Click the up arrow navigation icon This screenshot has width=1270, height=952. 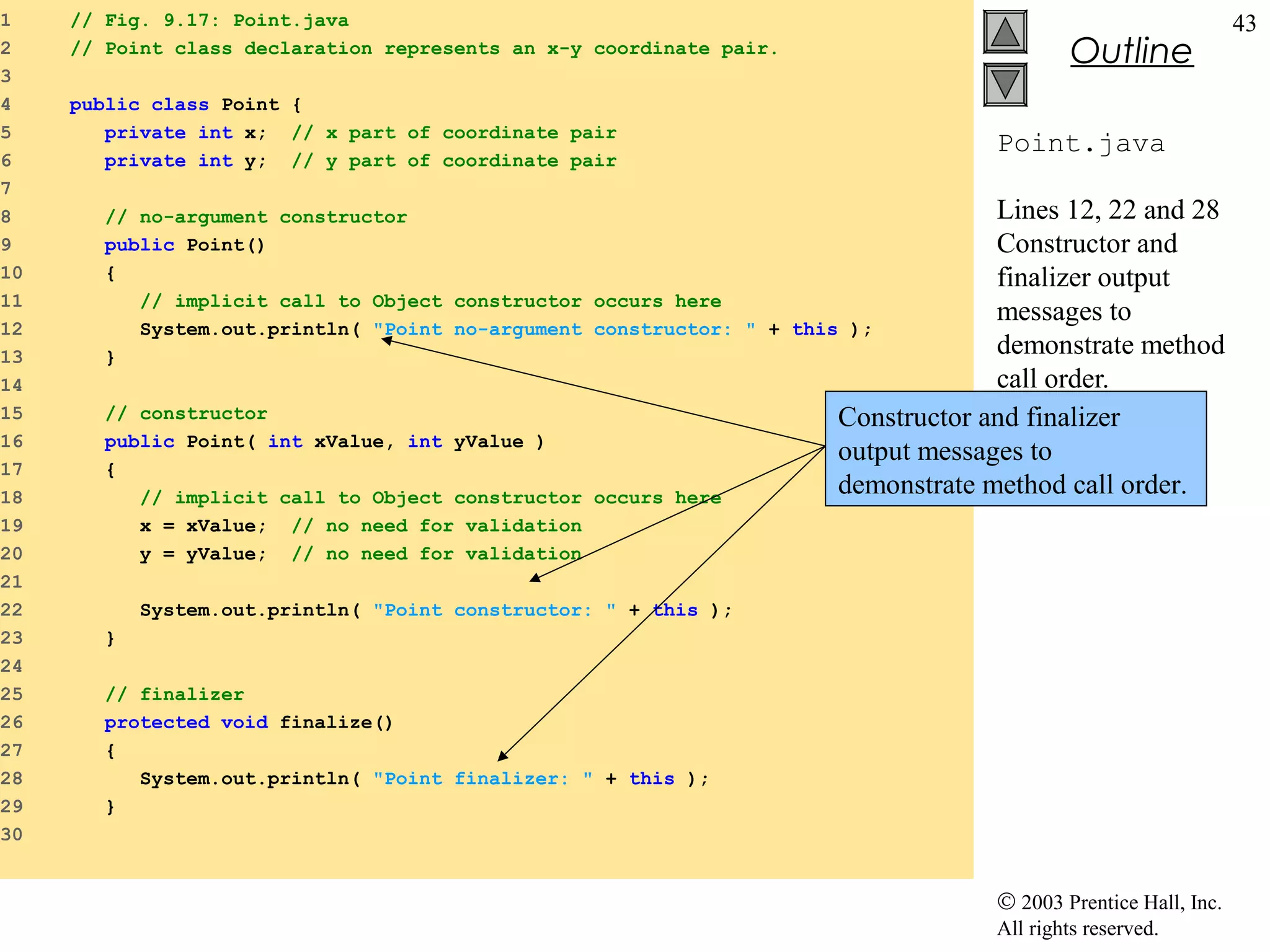(x=1005, y=32)
